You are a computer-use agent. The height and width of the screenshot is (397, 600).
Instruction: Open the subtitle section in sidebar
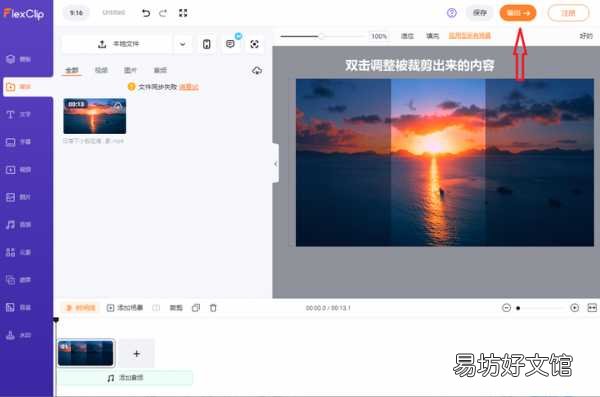pyautogui.click(x=18, y=142)
